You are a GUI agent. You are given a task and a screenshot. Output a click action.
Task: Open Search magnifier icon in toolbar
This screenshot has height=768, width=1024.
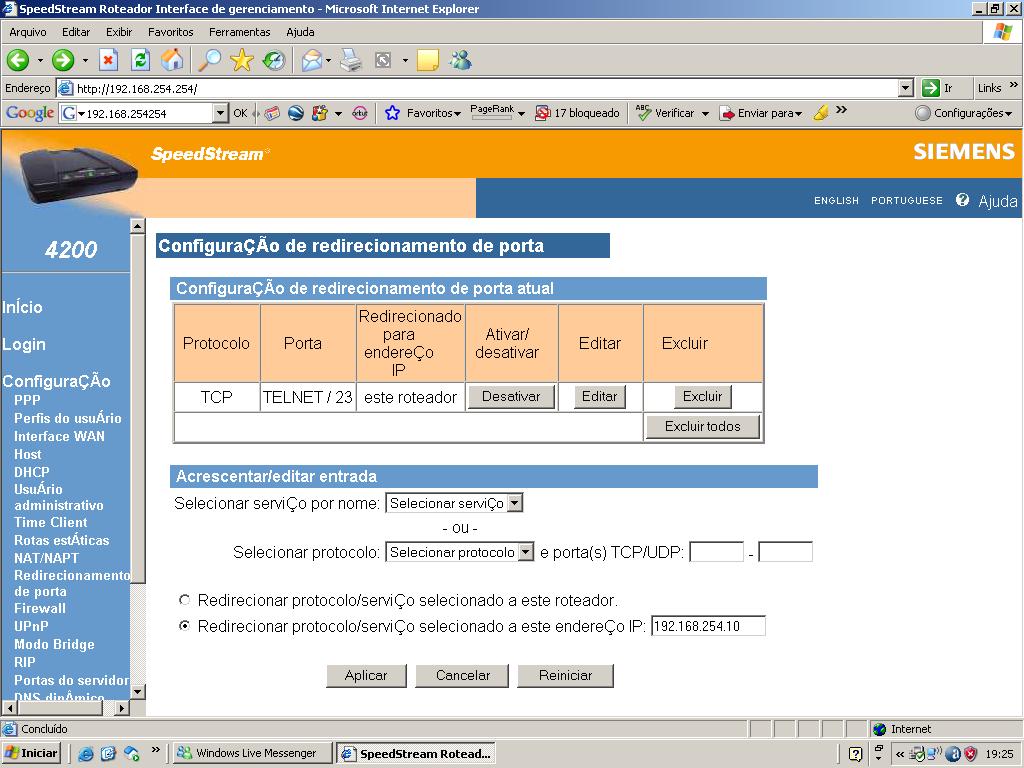[x=210, y=61]
